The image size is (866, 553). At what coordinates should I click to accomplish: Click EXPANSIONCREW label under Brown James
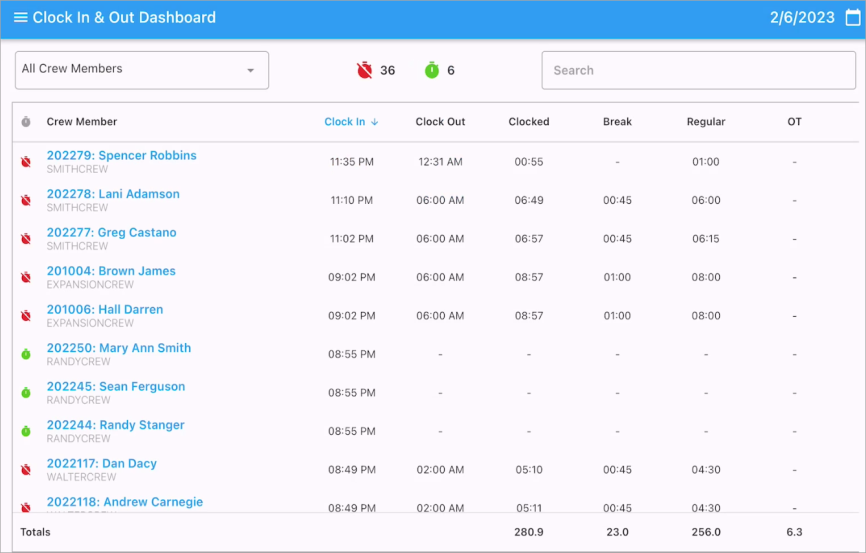tap(90, 285)
